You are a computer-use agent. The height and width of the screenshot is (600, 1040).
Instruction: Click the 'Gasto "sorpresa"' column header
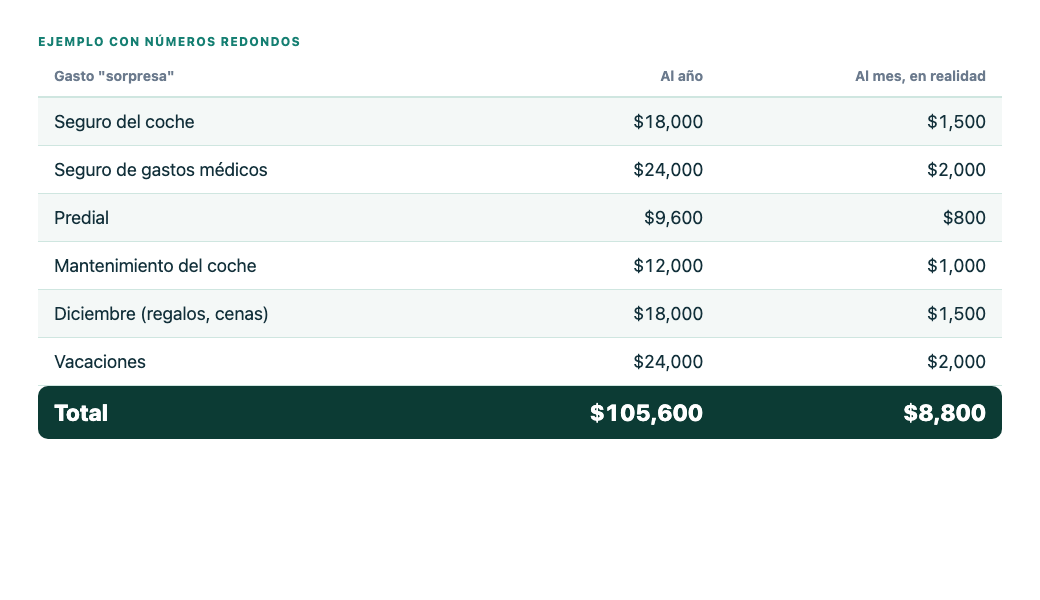(x=114, y=76)
